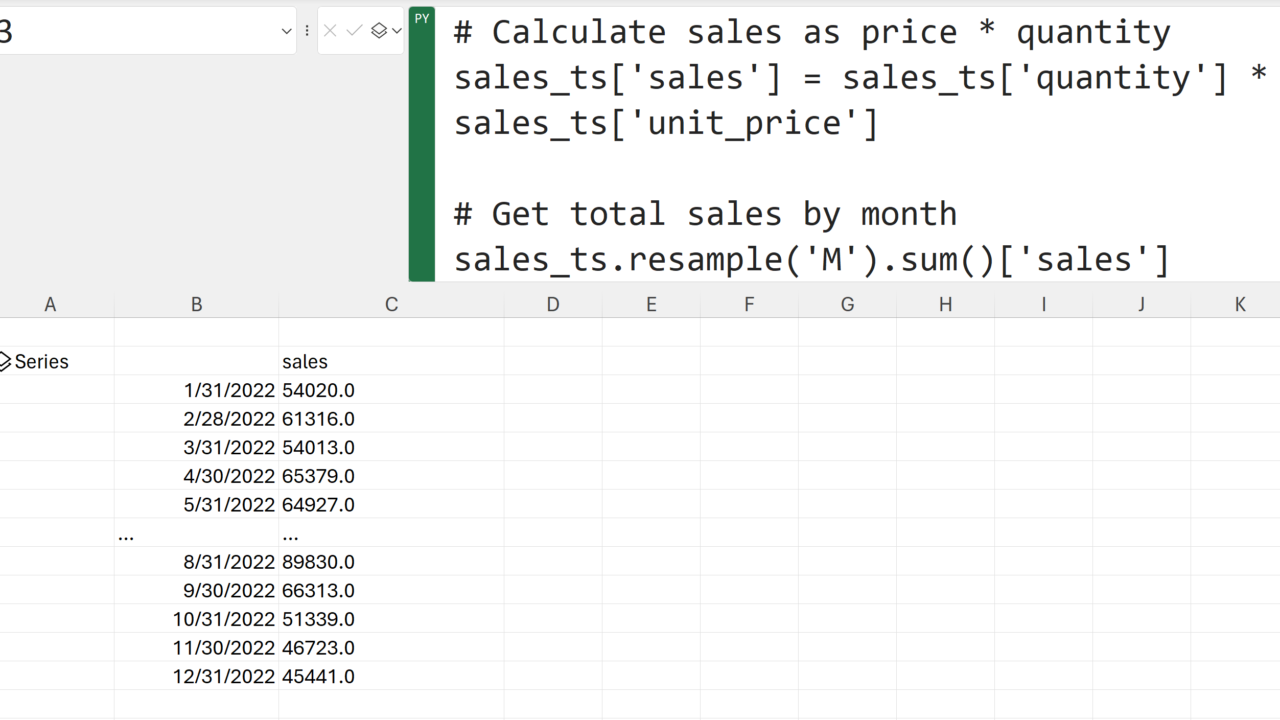Image resolution: width=1280 pixels, height=720 pixels.
Task: Select column B header
Action: [x=196, y=304]
